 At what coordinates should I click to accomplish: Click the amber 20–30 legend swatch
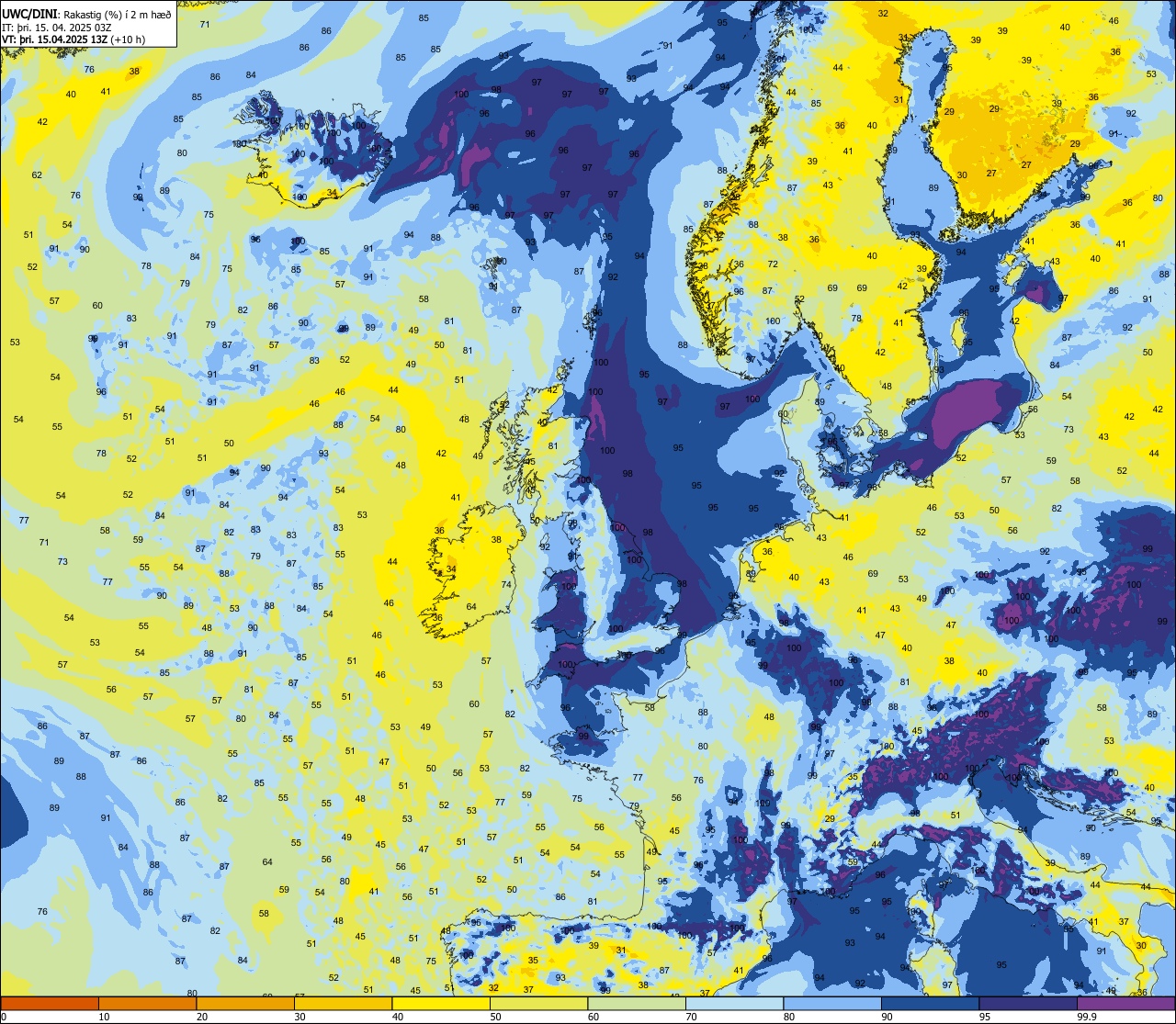tap(245, 1003)
